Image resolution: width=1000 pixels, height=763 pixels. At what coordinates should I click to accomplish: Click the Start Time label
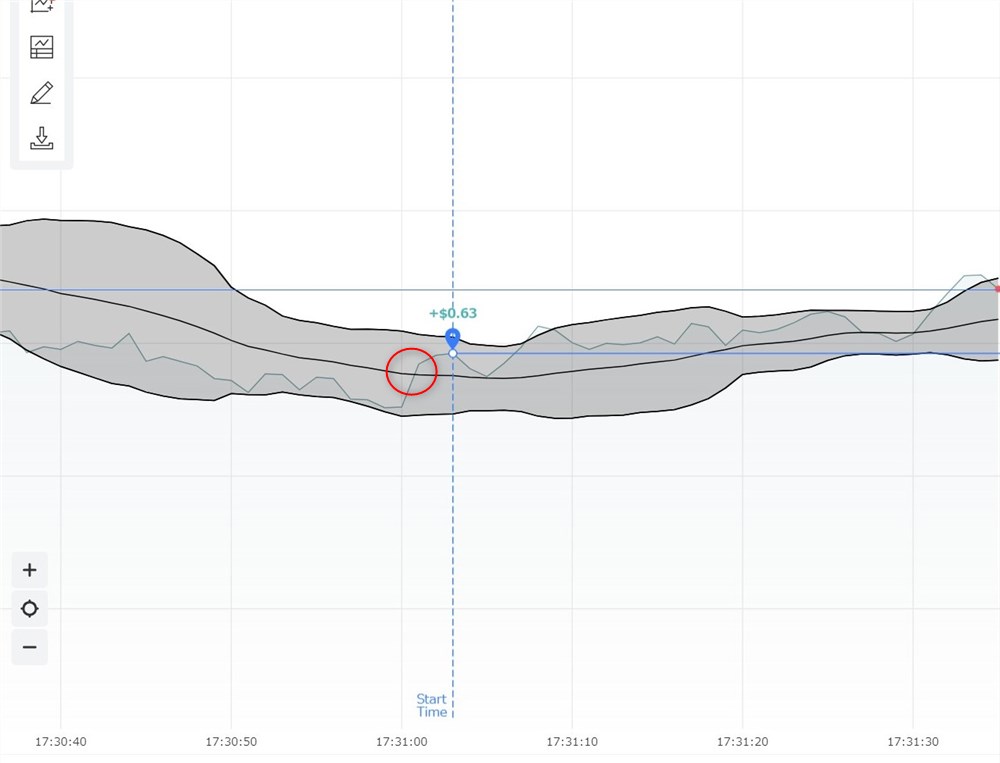[x=432, y=705]
